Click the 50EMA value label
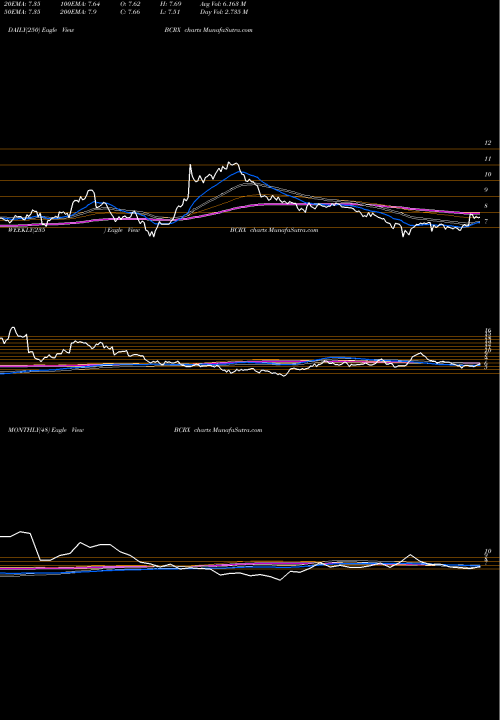The width and height of the screenshot is (500, 720). point(24,12)
